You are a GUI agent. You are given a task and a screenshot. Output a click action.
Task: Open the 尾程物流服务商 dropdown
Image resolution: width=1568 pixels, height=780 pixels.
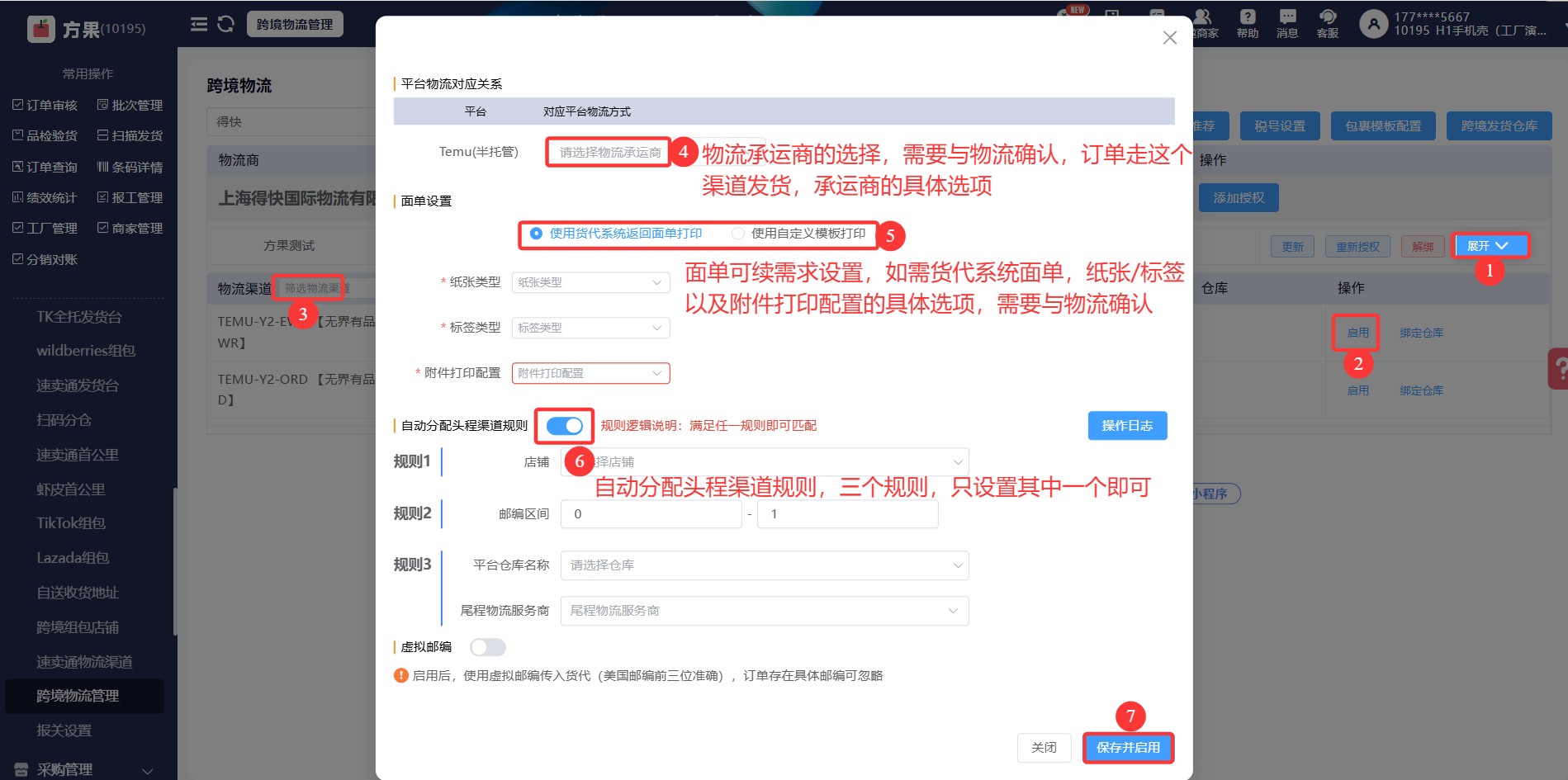[765, 611]
